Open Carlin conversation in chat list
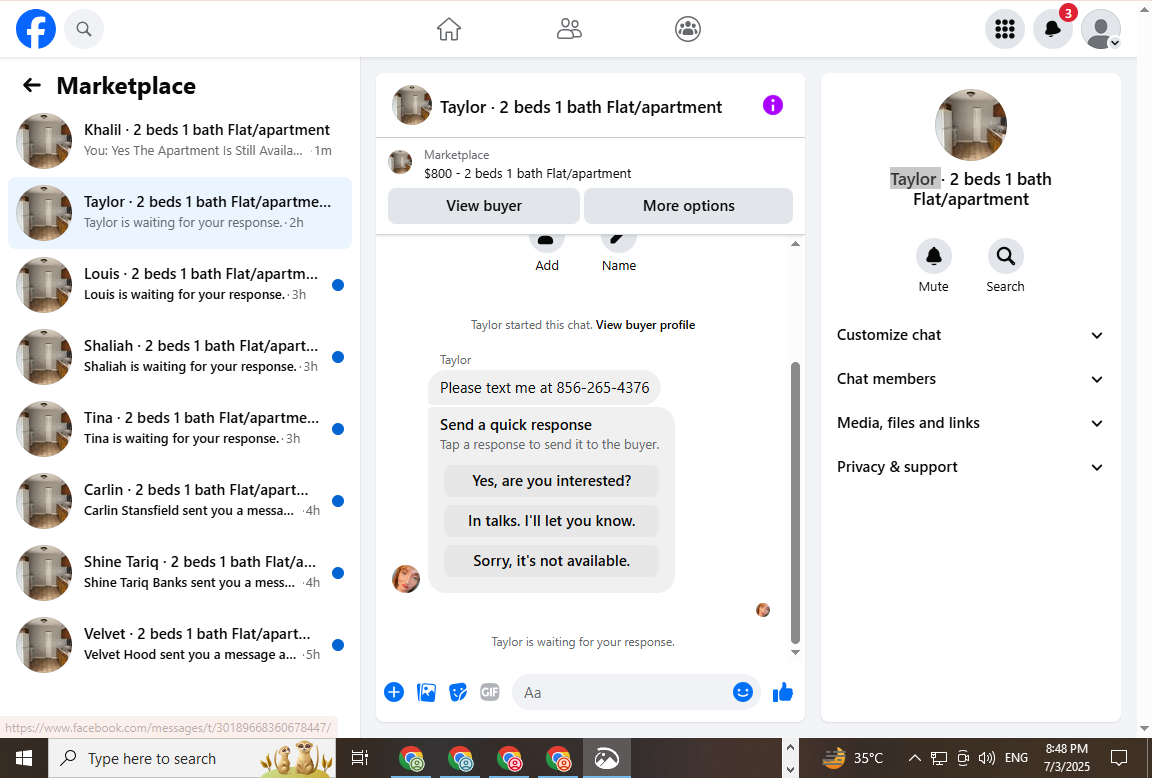 (x=180, y=501)
